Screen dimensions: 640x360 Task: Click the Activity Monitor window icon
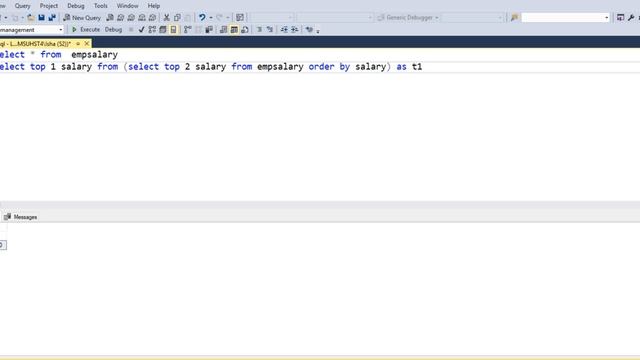pyautogui.click(x=620, y=18)
